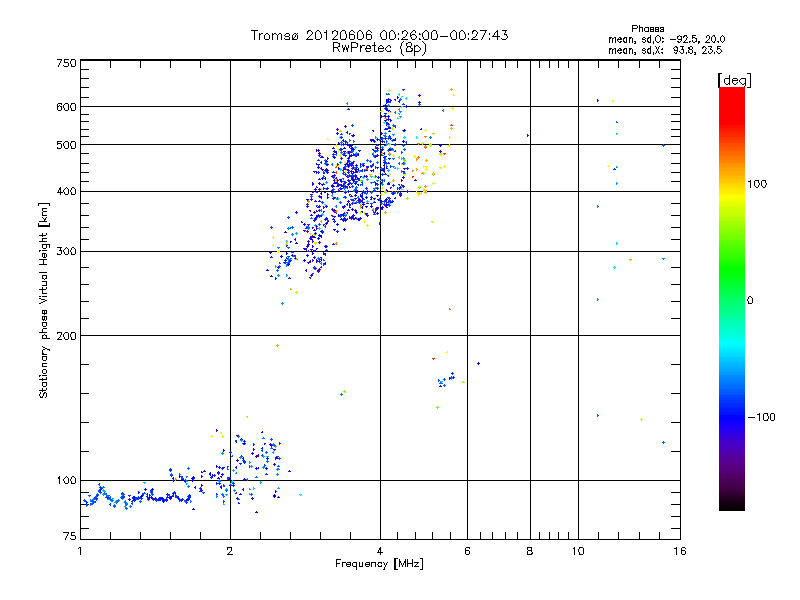Click the '75' y-axis tick label

pyautogui.click(x=70, y=536)
